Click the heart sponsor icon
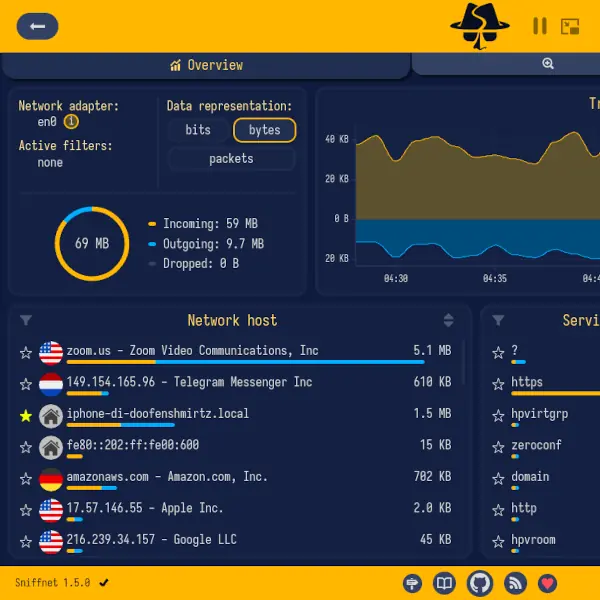The width and height of the screenshot is (600, 600). click(x=547, y=583)
